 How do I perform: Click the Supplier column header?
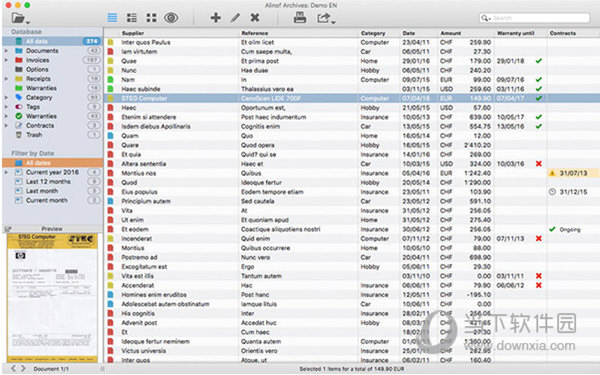click(133, 33)
